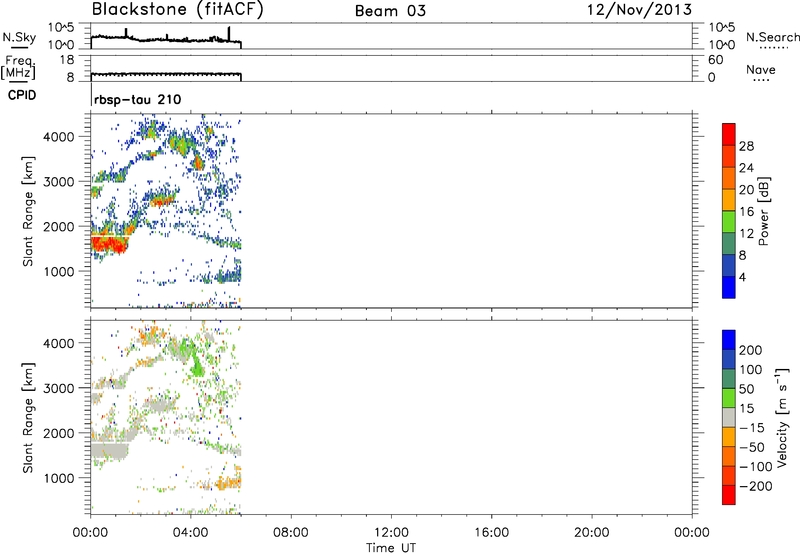The height and width of the screenshot is (554, 800).
Task: Click the 'Nave' label
Action: pyautogui.click(x=761, y=69)
